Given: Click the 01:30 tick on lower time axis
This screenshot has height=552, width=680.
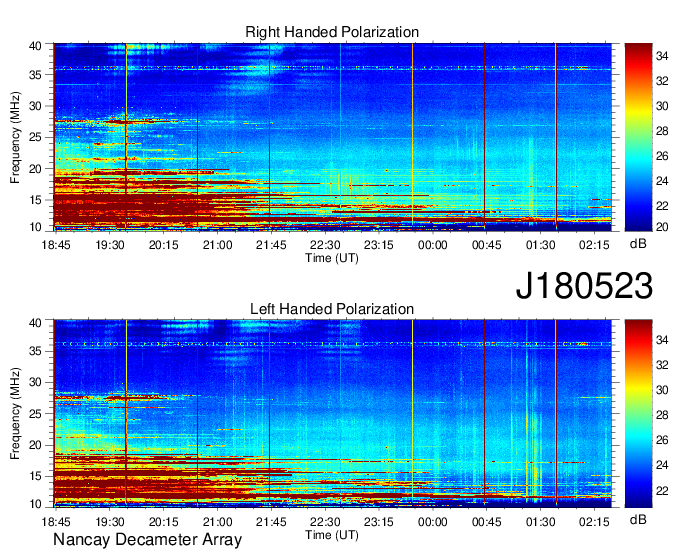Looking at the screenshot, I should pyautogui.click(x=540, y=521).
